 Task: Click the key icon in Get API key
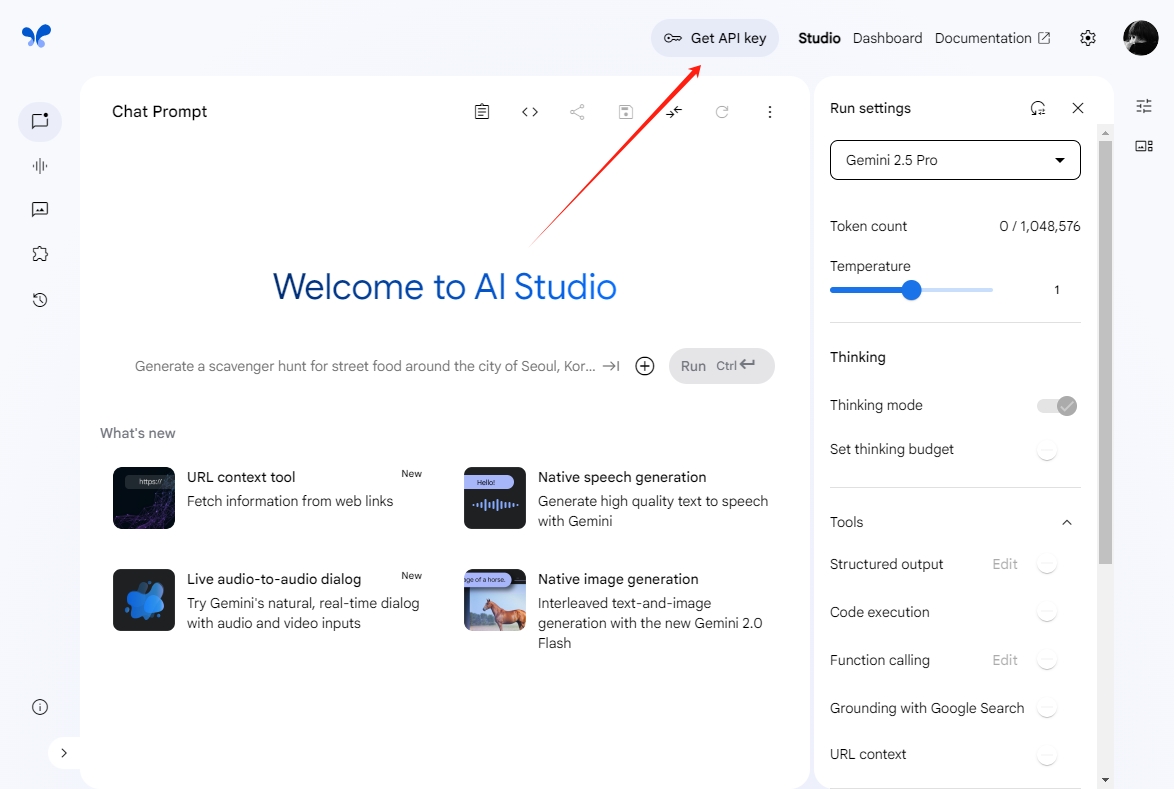click(x=672, y=38)
